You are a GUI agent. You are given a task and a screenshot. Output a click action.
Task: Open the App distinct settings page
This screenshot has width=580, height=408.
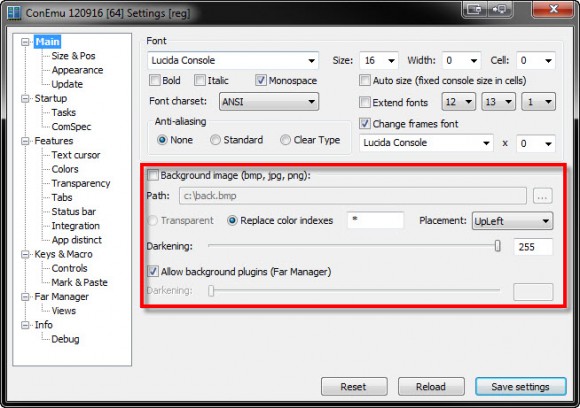point(77,240)
